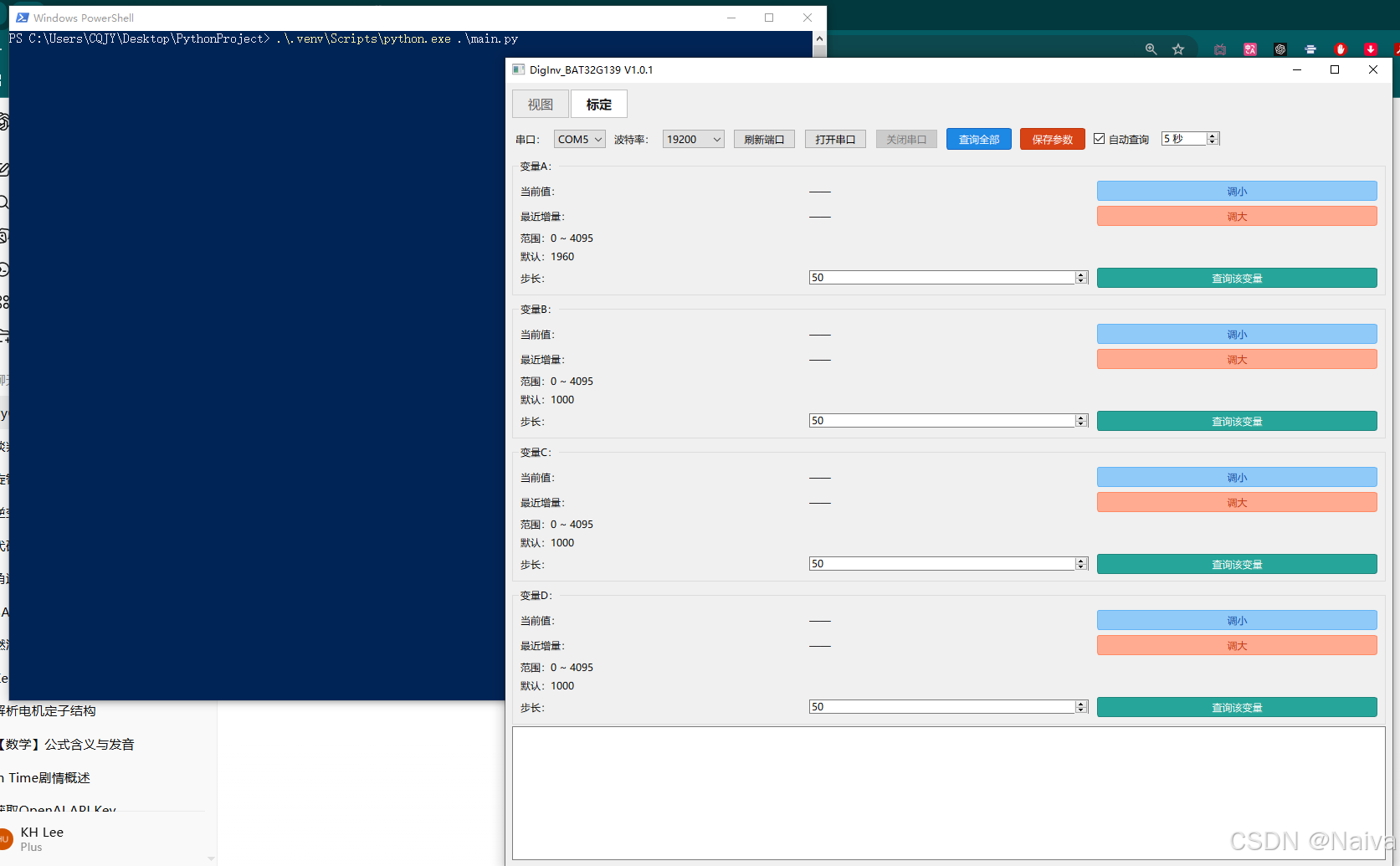1400x866 pixels.
Task: Open the translate extension icon
Action: tap(1250, 49)
